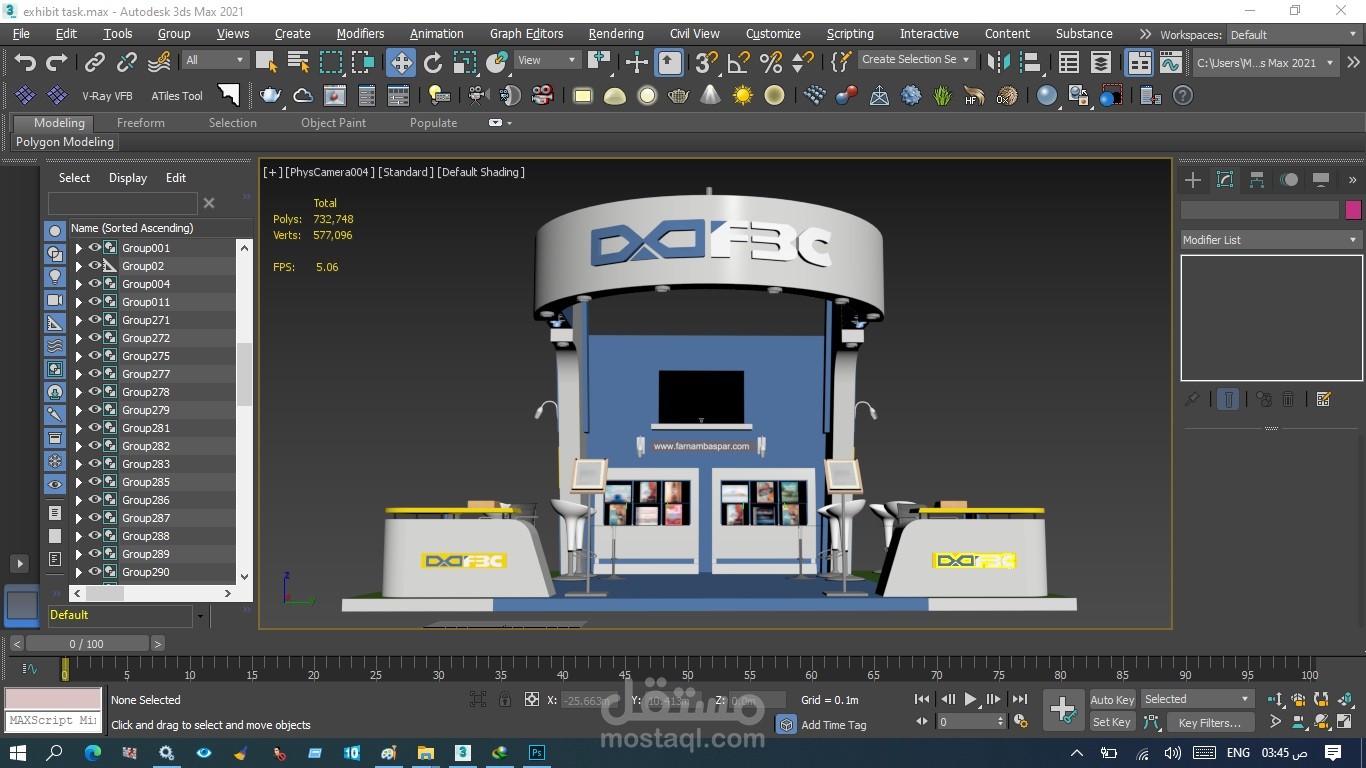Click the MAXScript listener pink color area
This screenshot has height=768, width=1366.
pos(53,699)
